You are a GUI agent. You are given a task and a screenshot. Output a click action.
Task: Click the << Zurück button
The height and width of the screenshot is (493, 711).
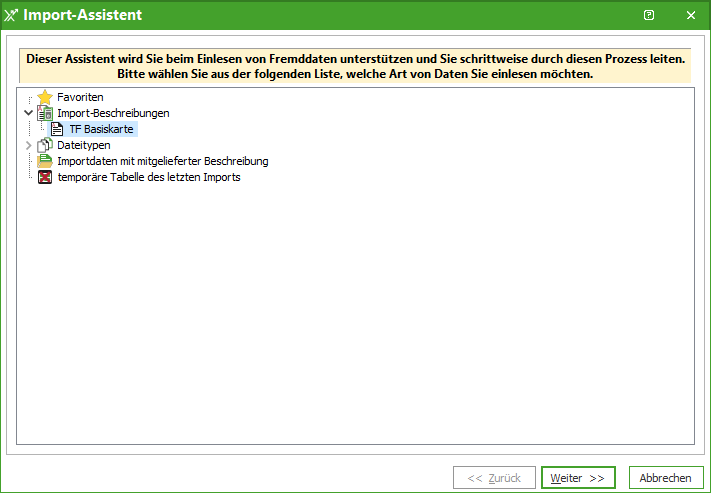494,478
